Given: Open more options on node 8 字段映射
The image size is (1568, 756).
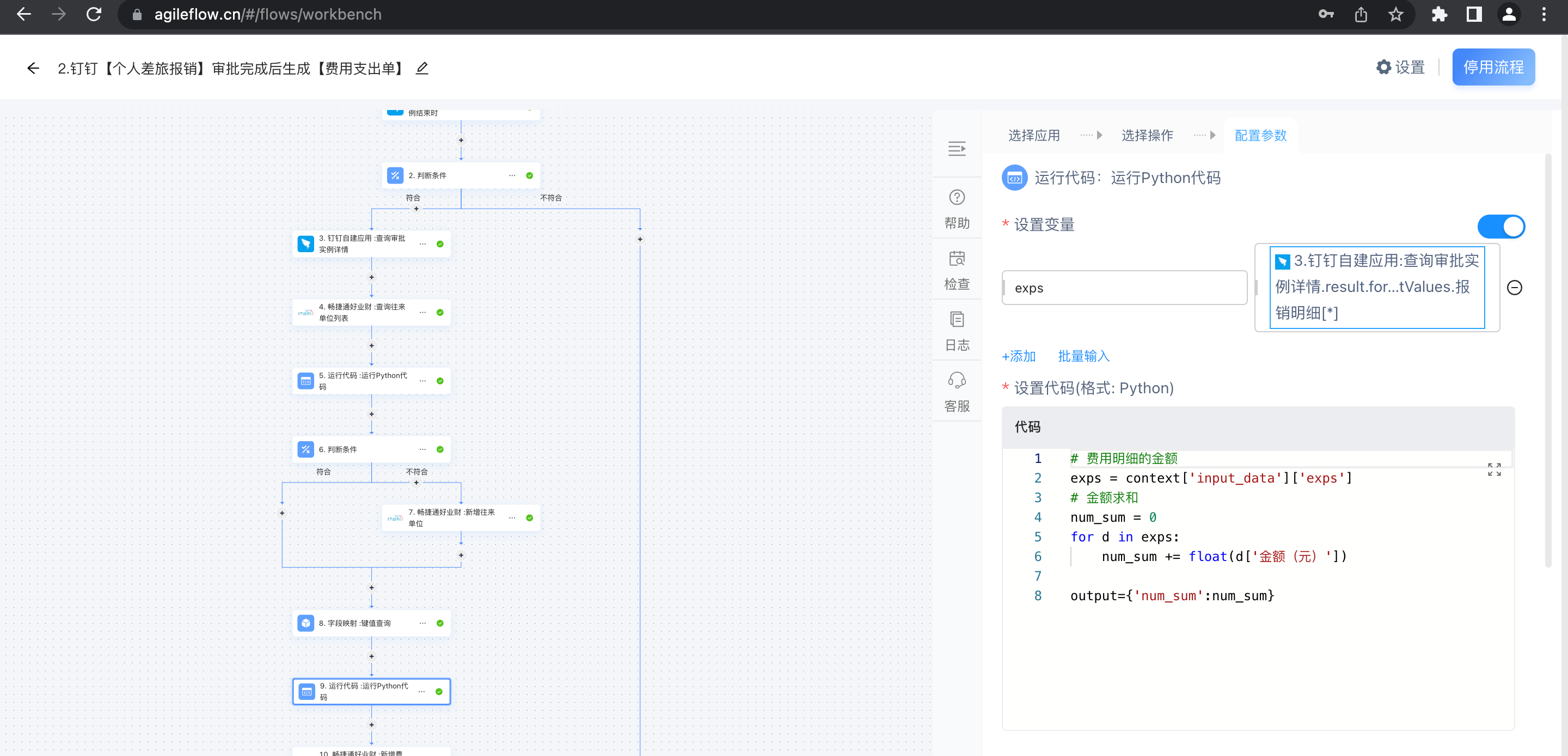Looking at the screenshot, I should (x=422, y=623).
